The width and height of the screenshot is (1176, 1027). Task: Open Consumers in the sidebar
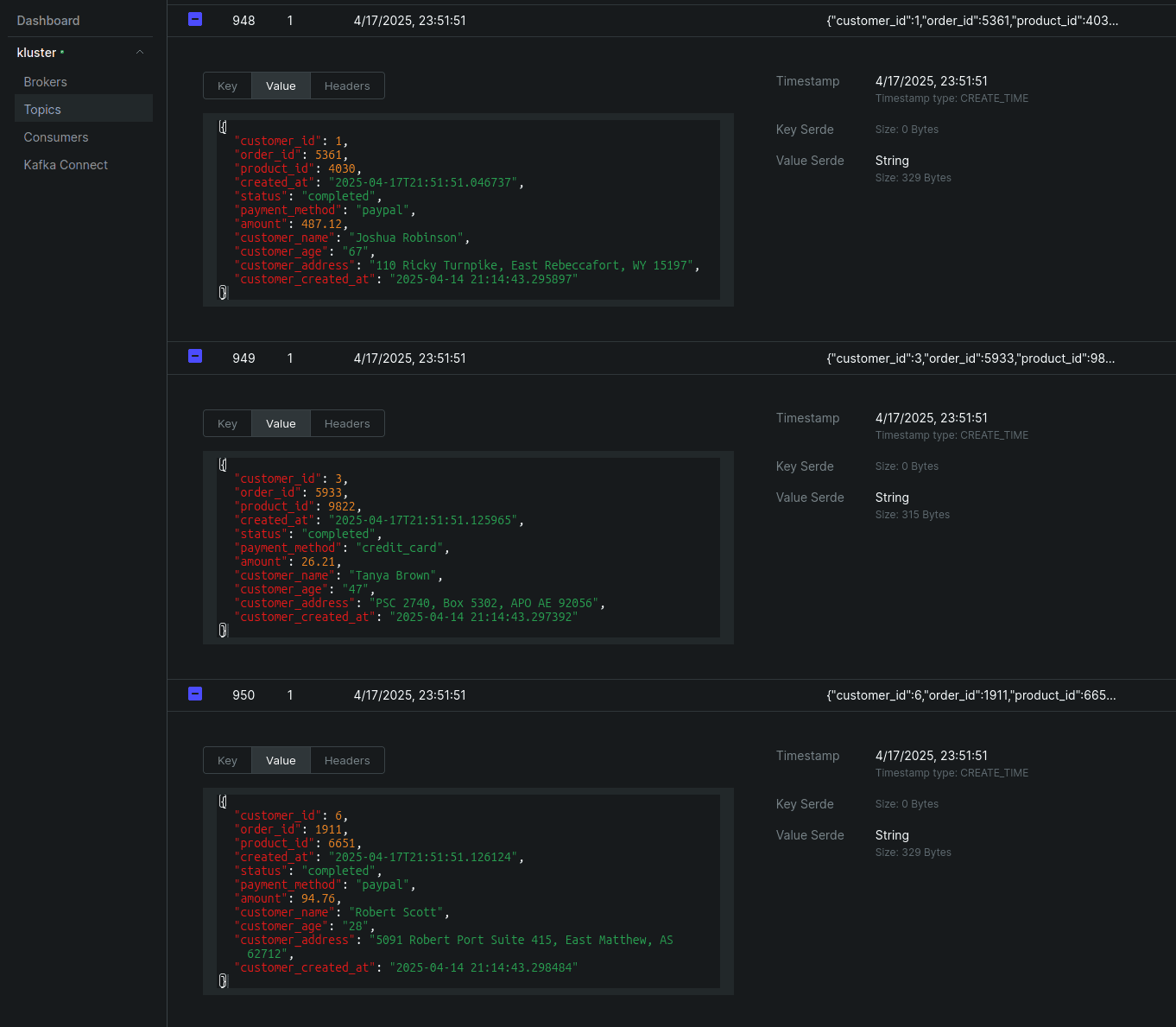(x=56, y=137)
